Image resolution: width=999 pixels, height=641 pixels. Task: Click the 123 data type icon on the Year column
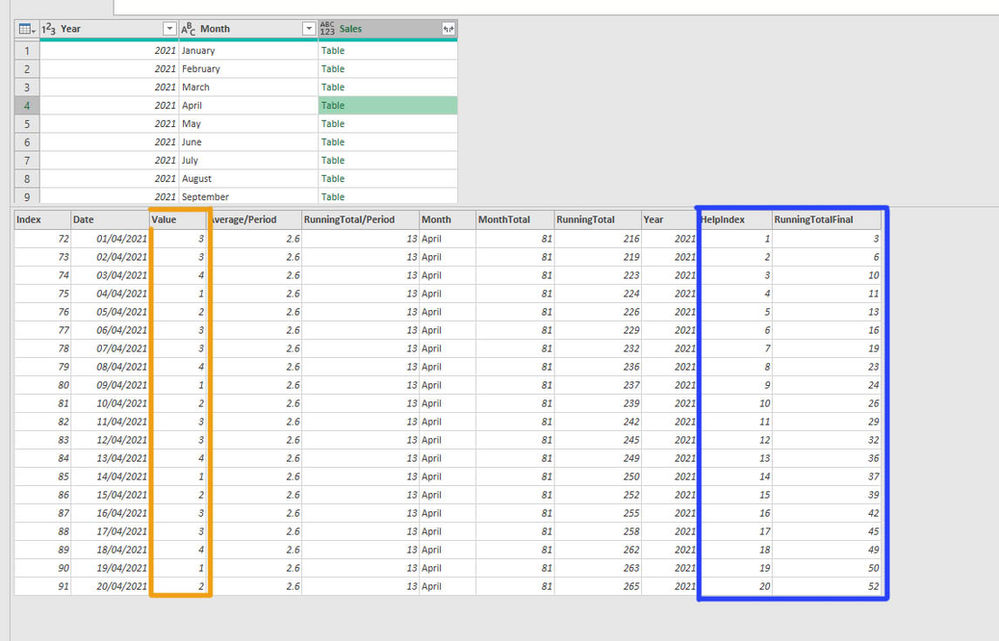coord(47,28)
